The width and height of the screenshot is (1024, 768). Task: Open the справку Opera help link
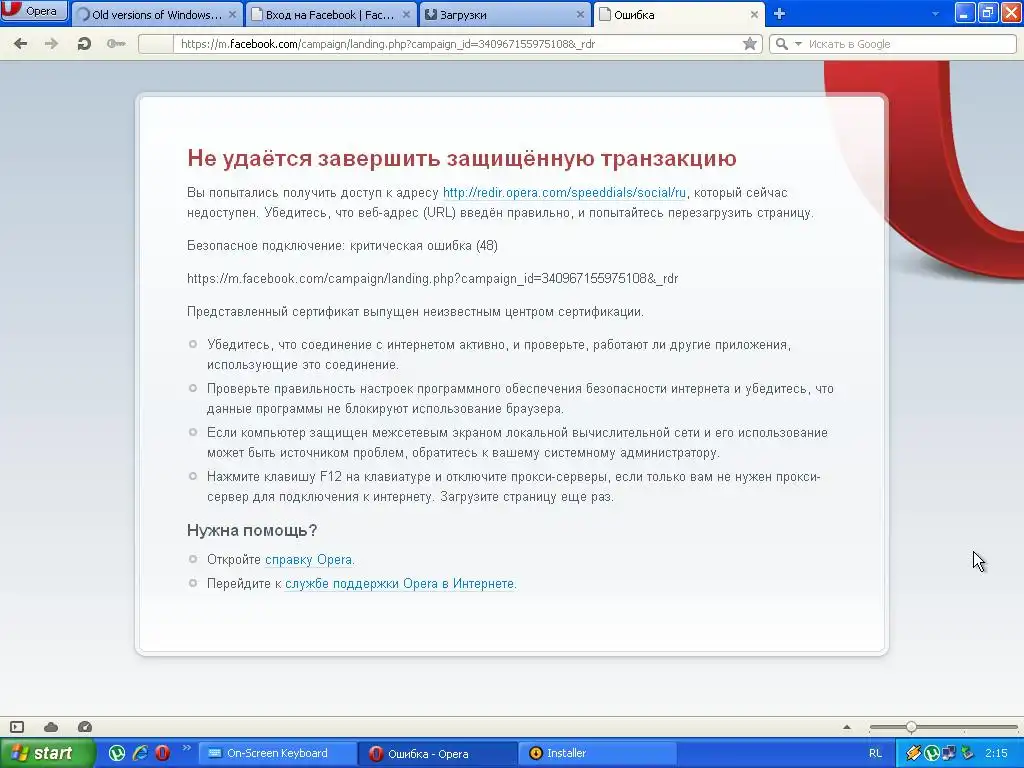(x=308, y=560)
